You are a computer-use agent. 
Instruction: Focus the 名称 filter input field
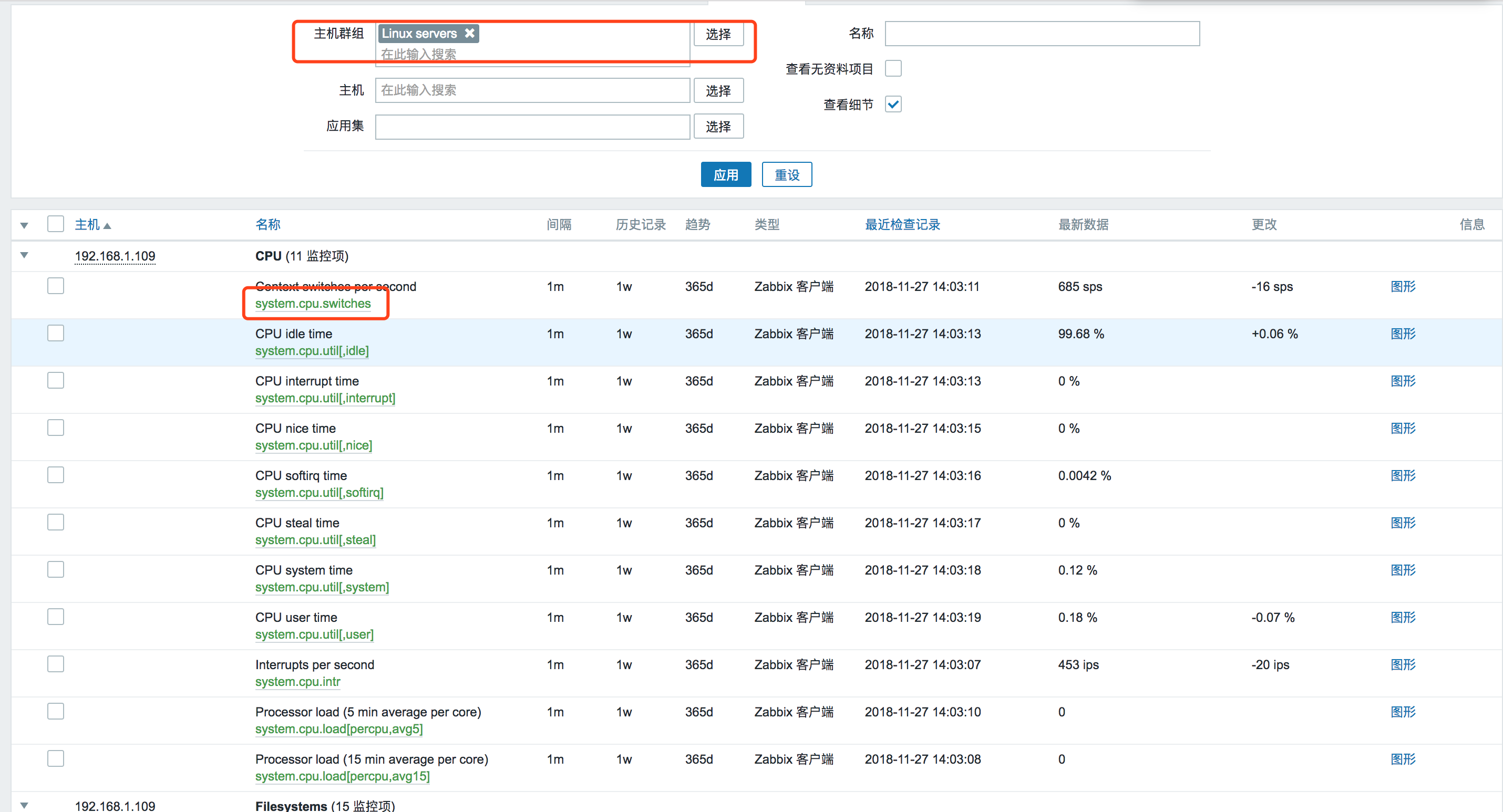pyautogui.click(x=1042, y=33)
